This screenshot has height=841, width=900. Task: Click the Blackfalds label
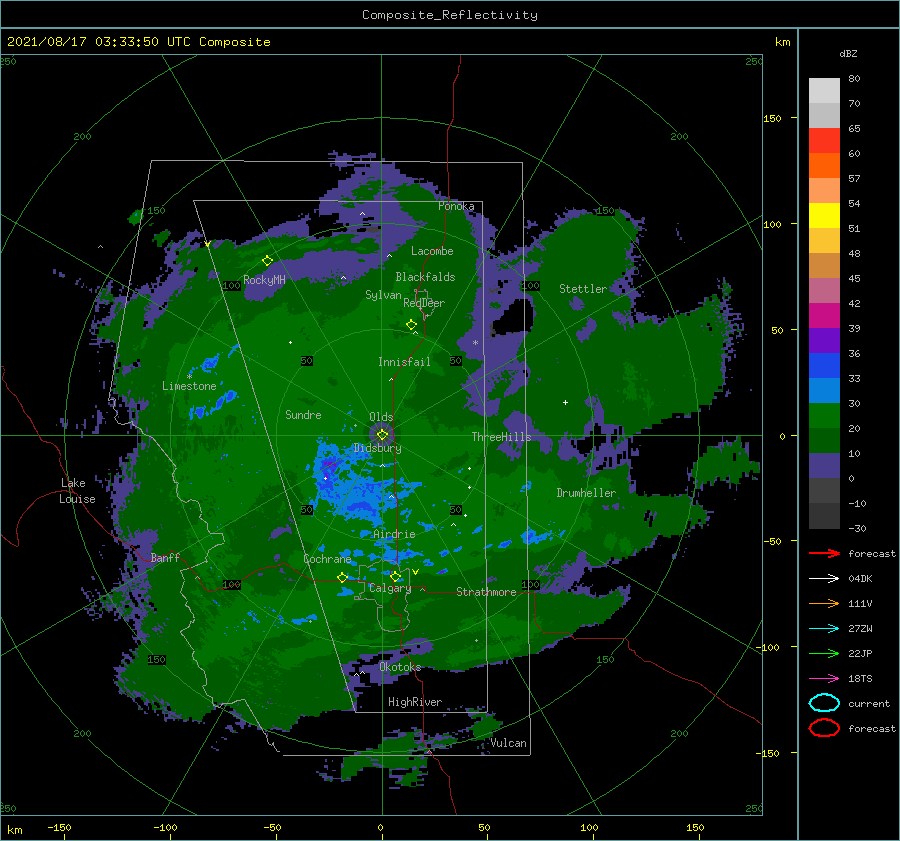pyautogui.click(x=425, y=277)
